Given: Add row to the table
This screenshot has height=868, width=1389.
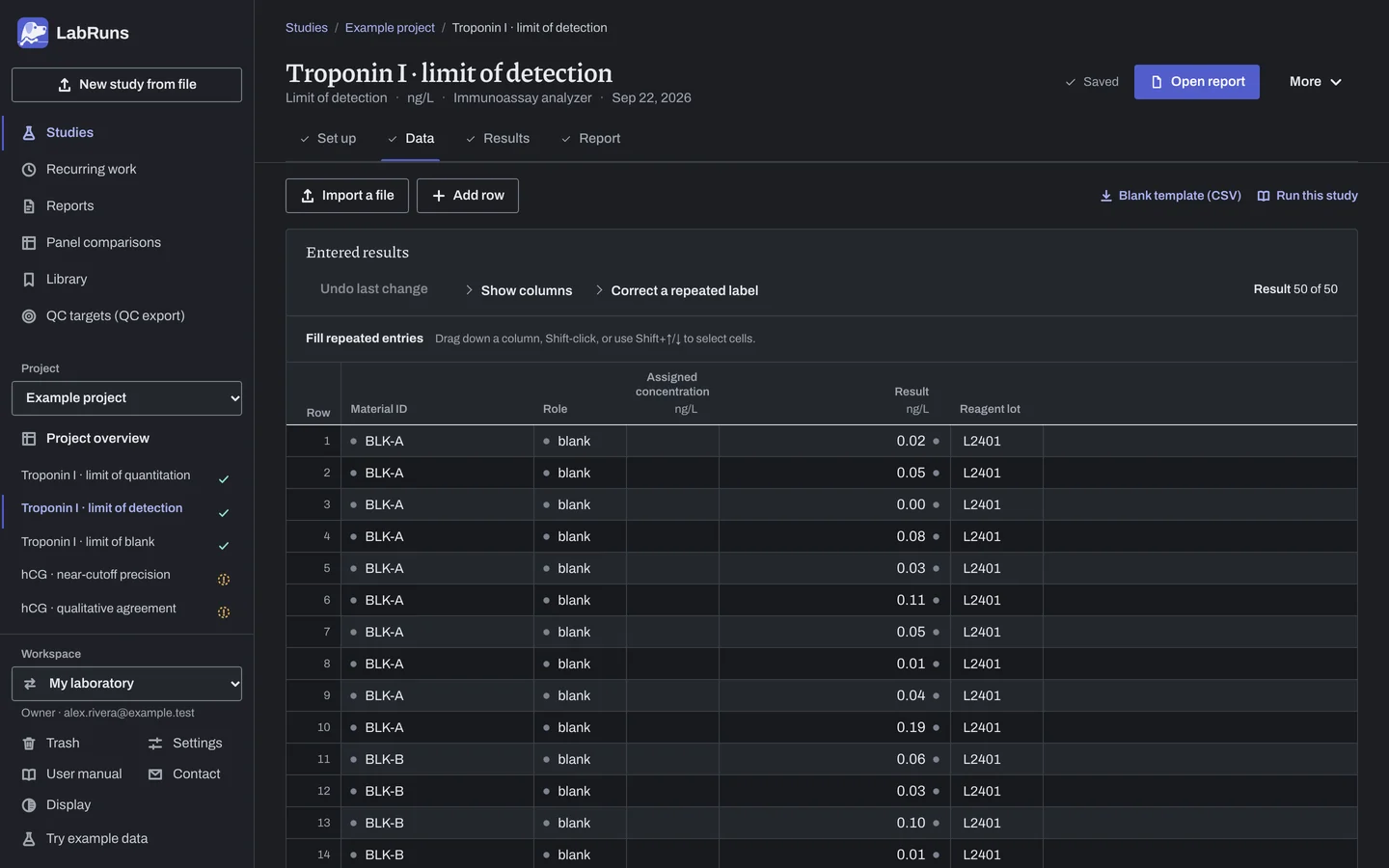Looking at the screenshot, I should click(468, 196).
